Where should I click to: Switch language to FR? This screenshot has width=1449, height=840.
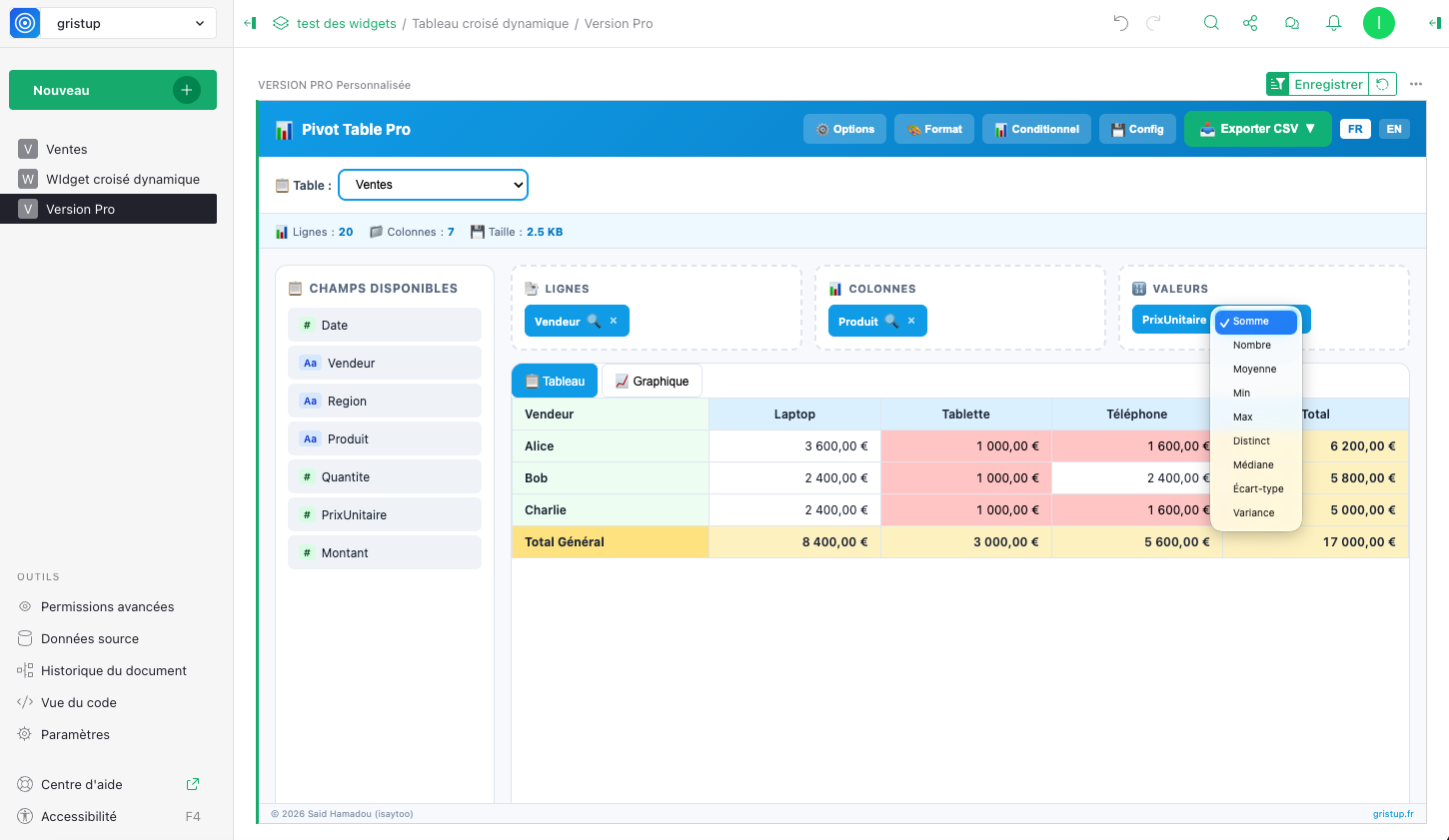(1355, 129)
